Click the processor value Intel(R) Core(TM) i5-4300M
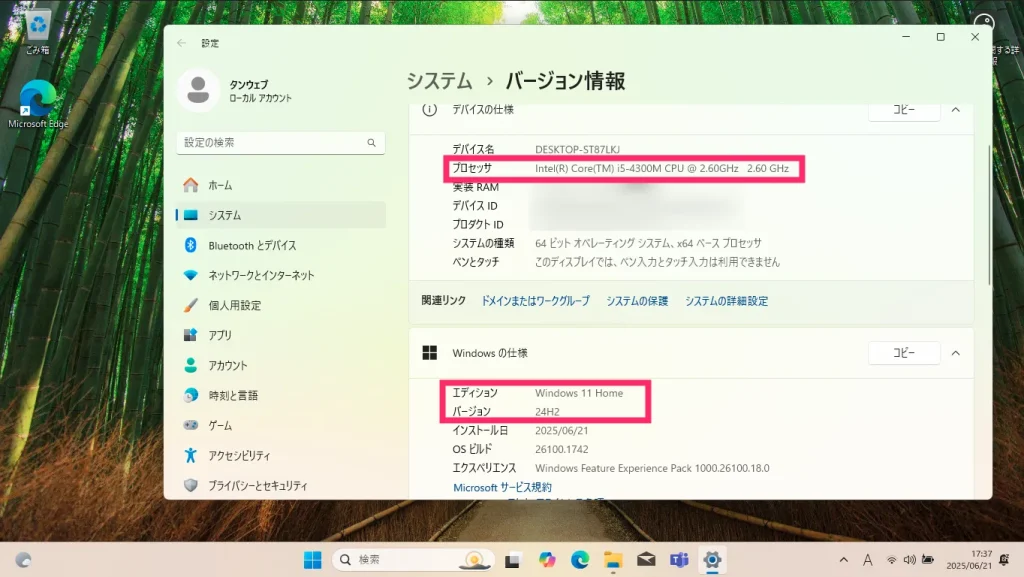Viewport: 1024px width, 577px height. click(x=662, y=168)
